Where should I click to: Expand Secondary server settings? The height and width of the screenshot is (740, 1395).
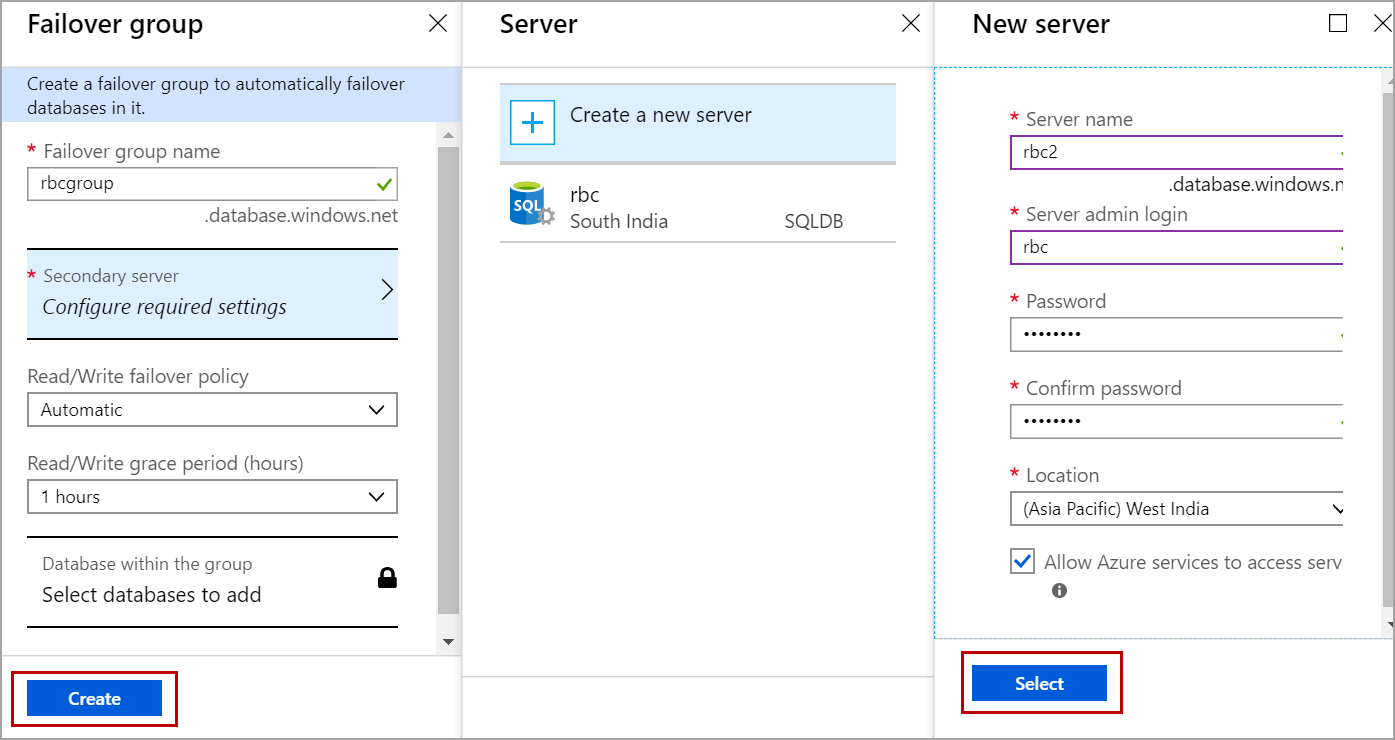pos(212,293)
